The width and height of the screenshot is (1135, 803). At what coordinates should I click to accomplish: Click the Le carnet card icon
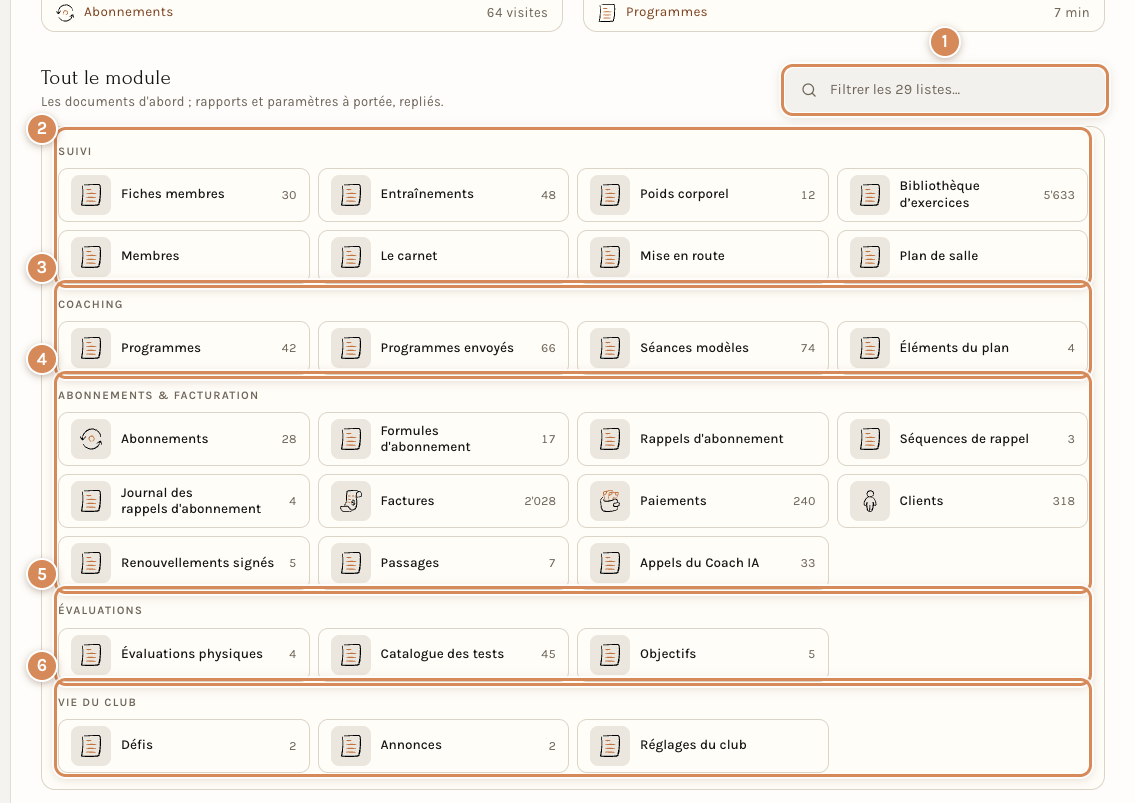pos(351,256)
